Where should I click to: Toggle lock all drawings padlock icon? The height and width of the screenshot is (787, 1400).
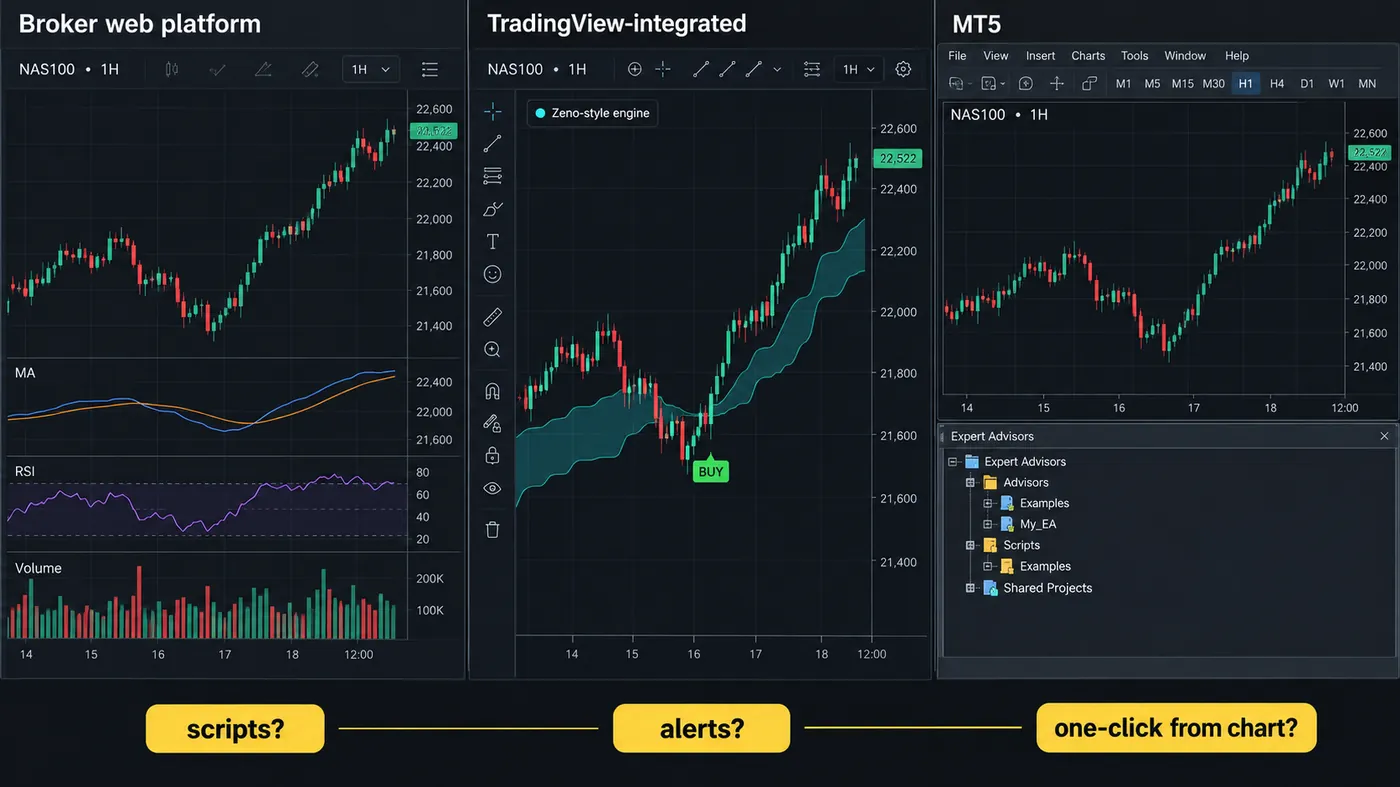[x=492, y=455]
